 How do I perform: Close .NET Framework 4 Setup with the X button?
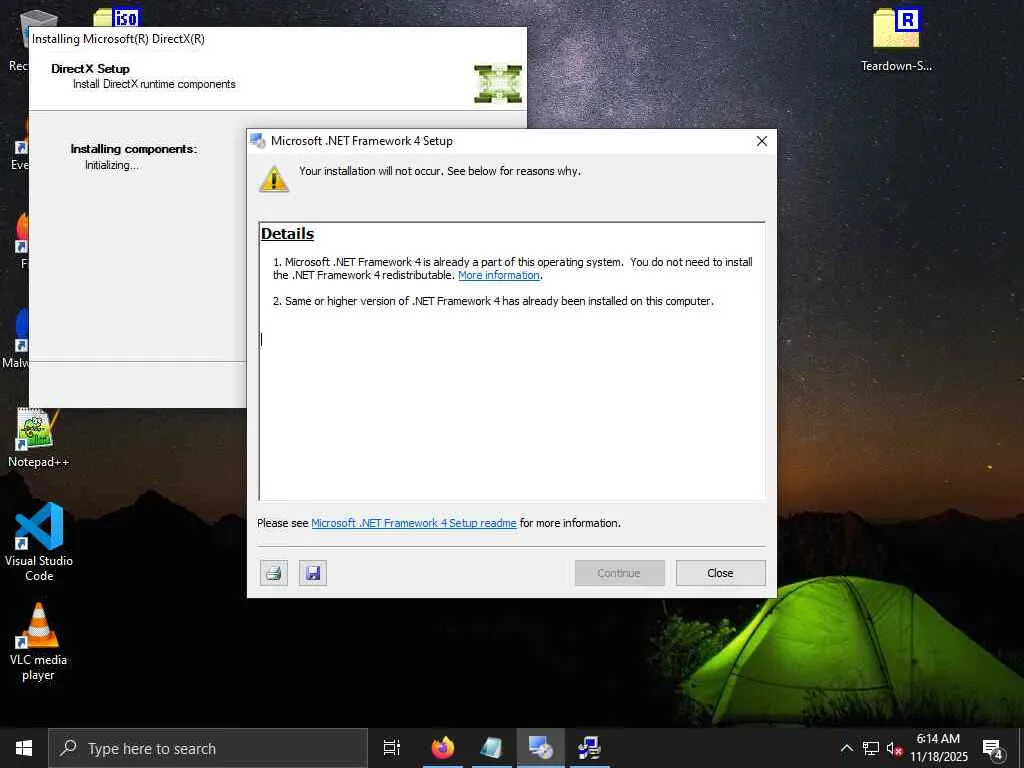(761, 141)
